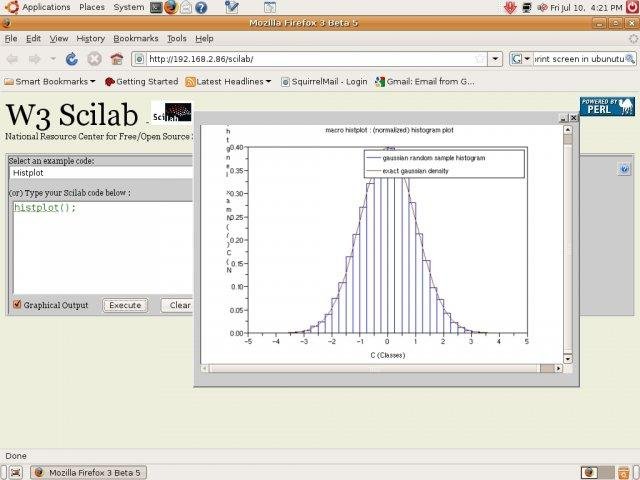Open the Tools menu
Screen dimensions: 640x480
coord(177,38)
